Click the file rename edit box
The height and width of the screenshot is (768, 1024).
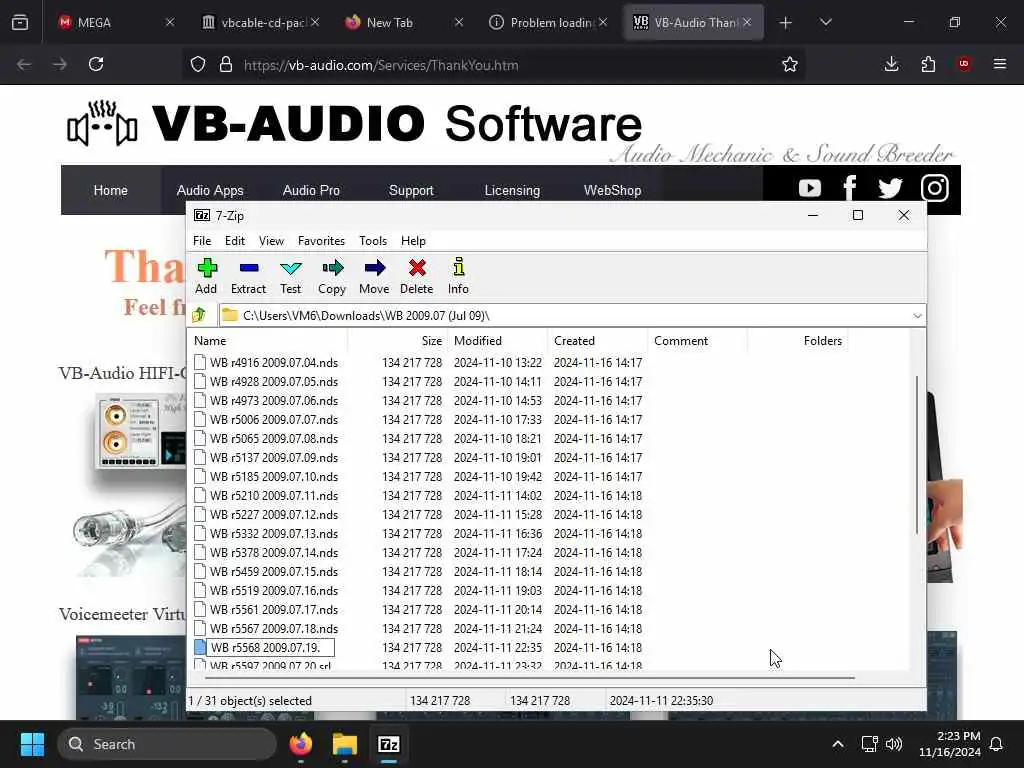[x=270, y=648]
